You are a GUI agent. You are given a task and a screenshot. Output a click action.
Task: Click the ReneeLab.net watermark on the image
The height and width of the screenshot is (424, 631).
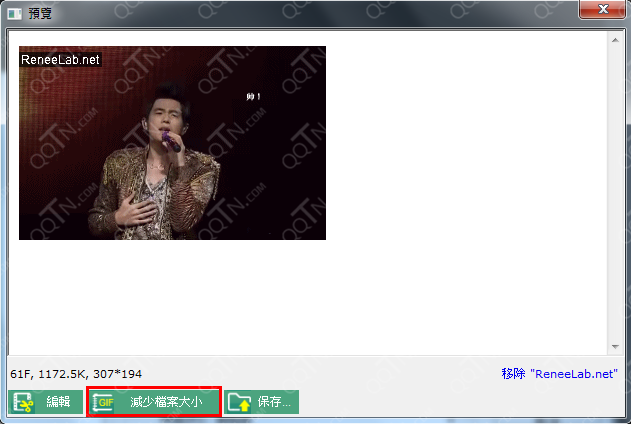[x=60, y=60]
